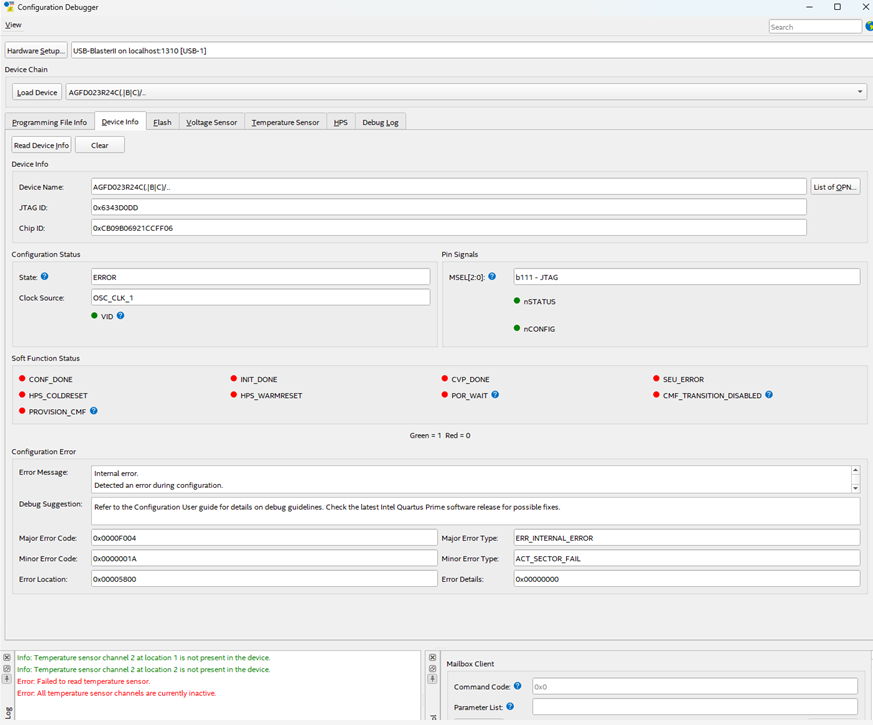Click the PROVISION_CMF help icon

[x=94, y=411]
